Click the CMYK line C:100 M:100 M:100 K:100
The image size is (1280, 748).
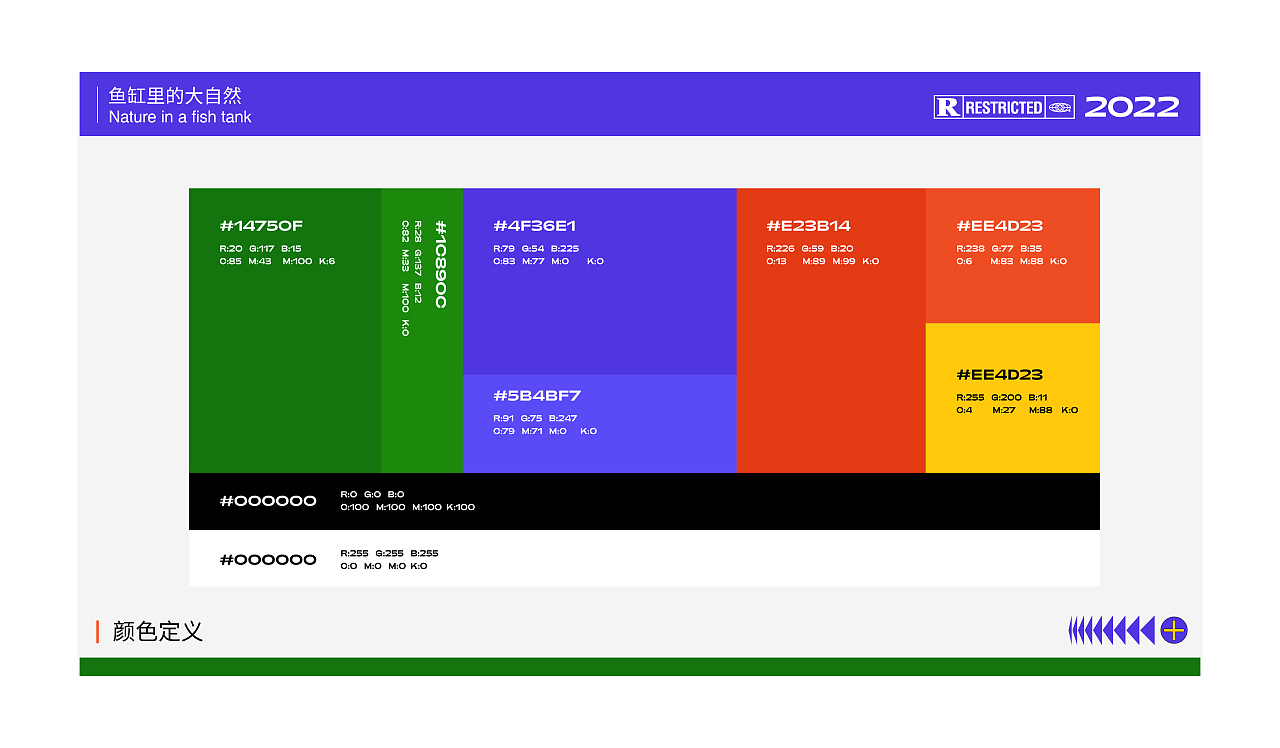[x=408, y=507]
